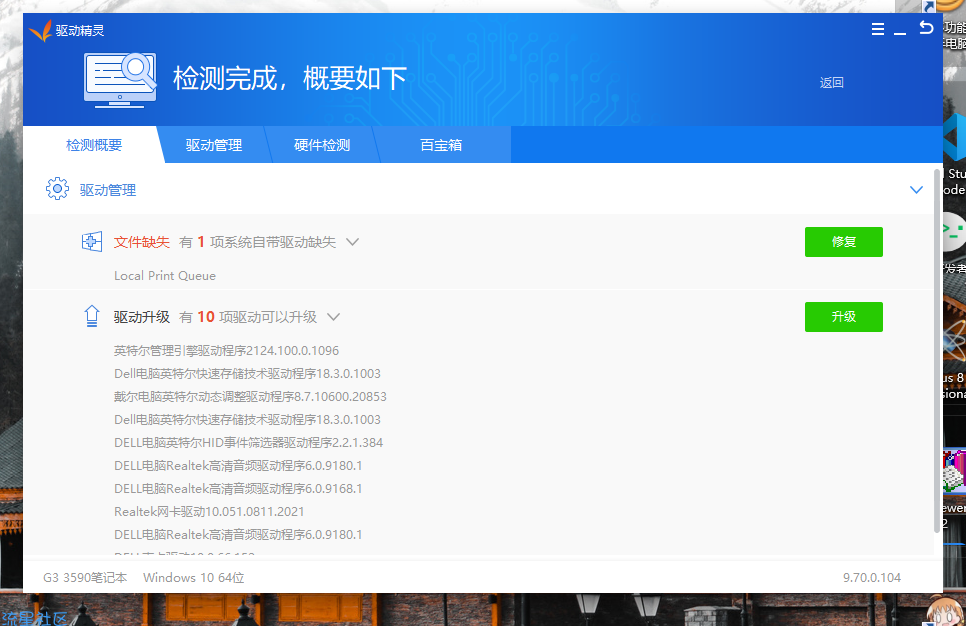Click the 驱动升级 upward arrow icon

point(92,316)
